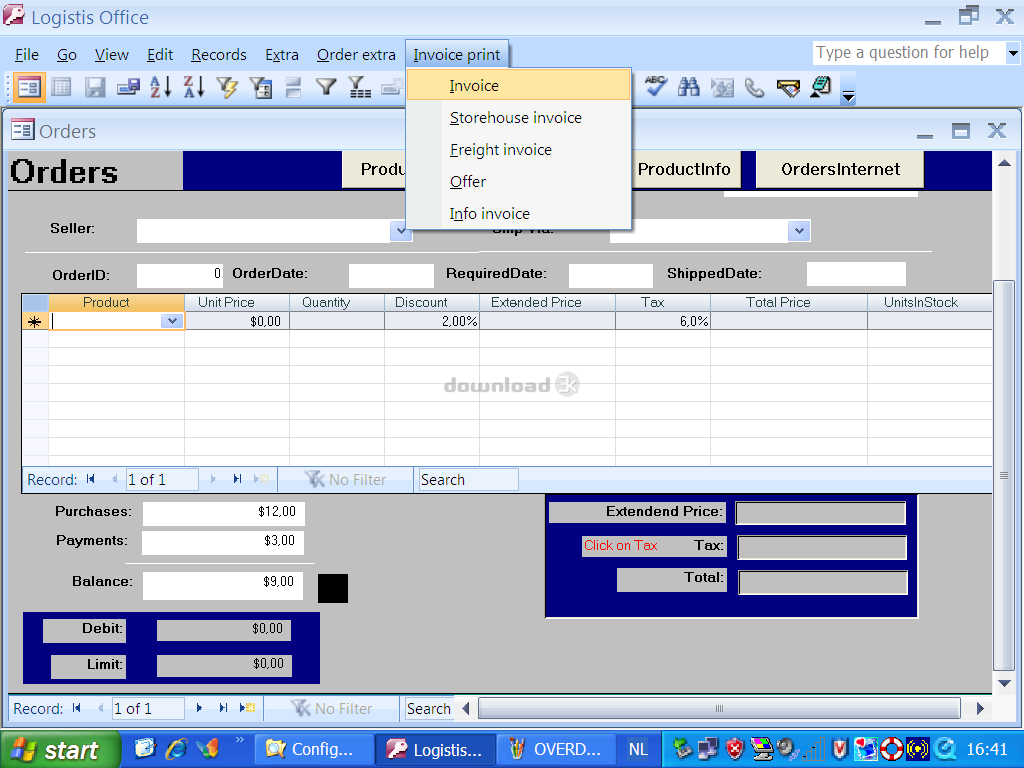Launch Internet Explorer from quick launch

[176, 748]
